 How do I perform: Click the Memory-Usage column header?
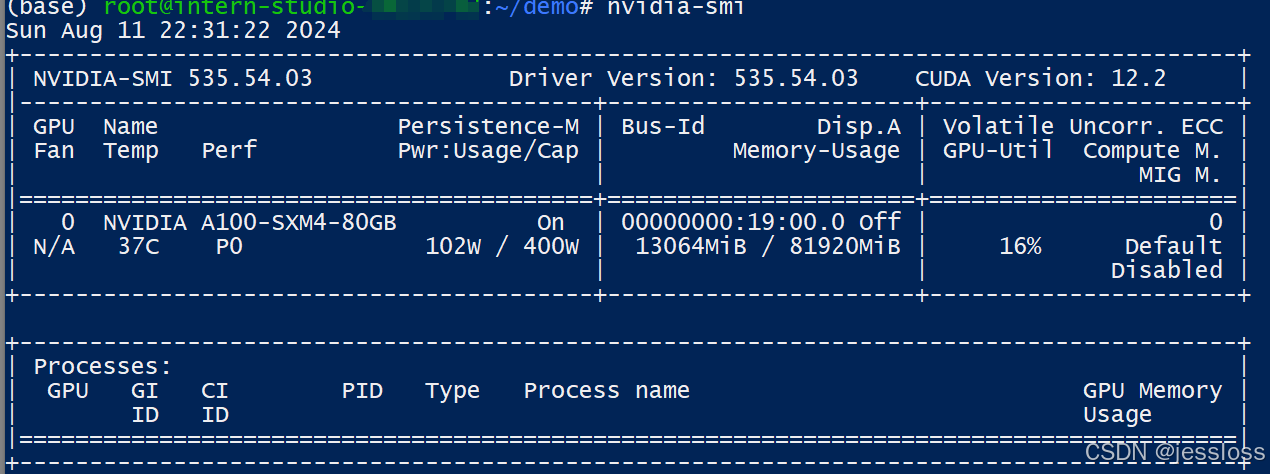pyautogui.click(x=816, y=150)
